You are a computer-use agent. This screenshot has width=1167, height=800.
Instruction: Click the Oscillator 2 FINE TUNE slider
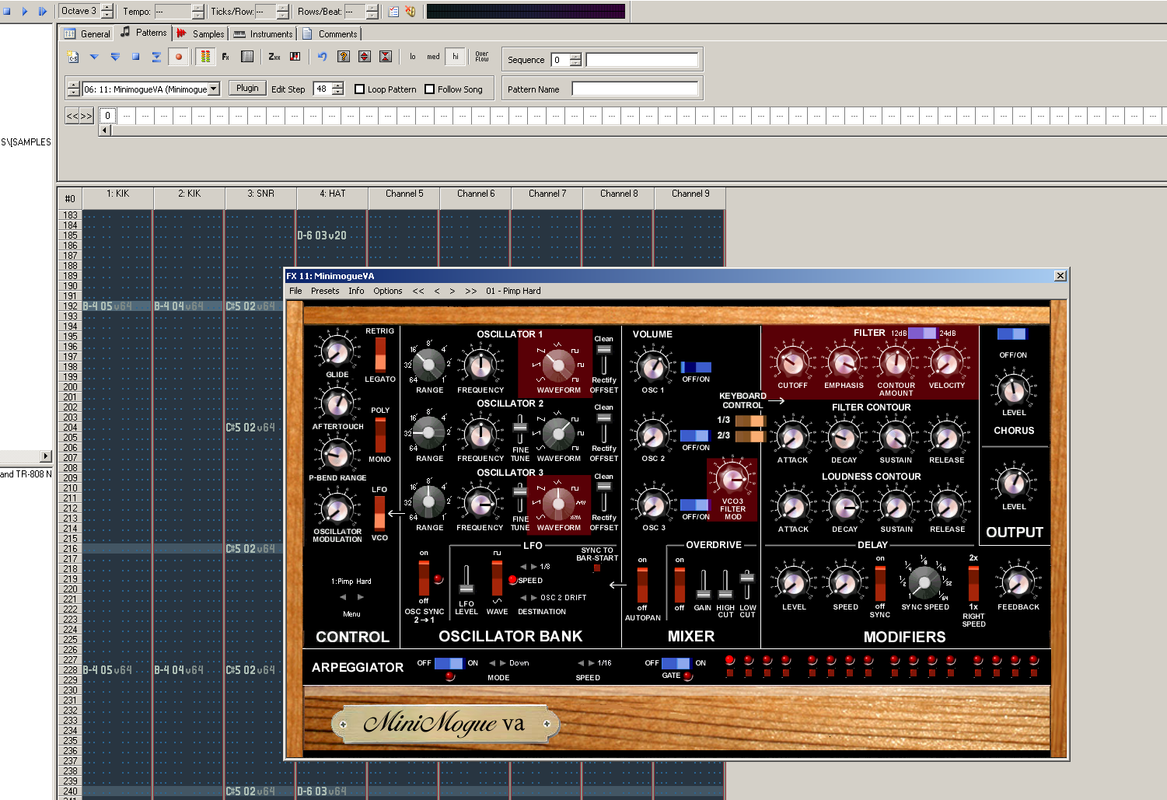[520, 429]
